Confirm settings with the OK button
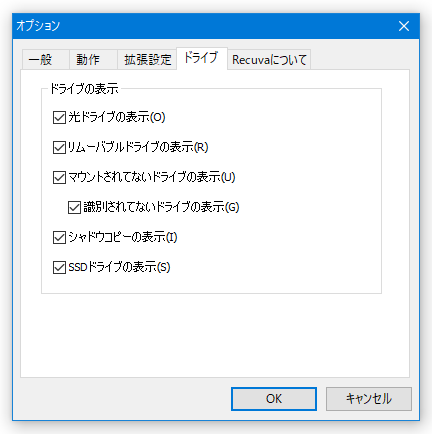432x434 pixels. (x=274, y=399)
